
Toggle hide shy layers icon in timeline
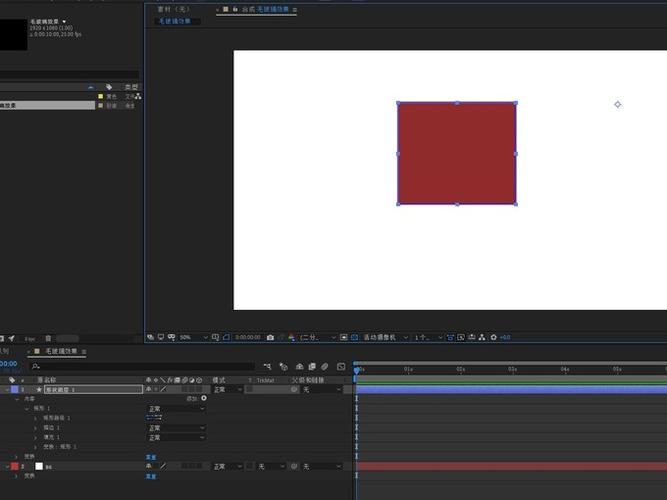tap(299, 366)
